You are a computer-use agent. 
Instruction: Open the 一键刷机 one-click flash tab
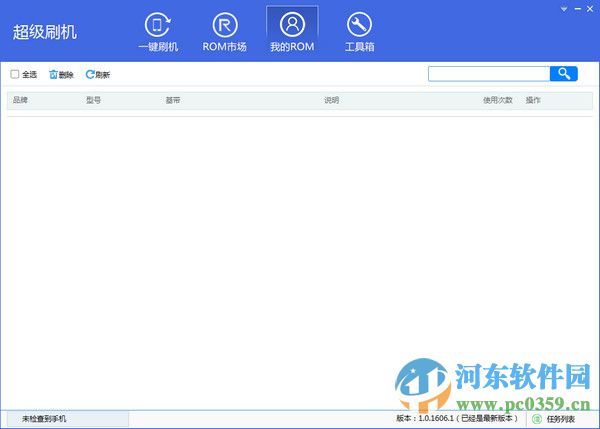point(158,32)
